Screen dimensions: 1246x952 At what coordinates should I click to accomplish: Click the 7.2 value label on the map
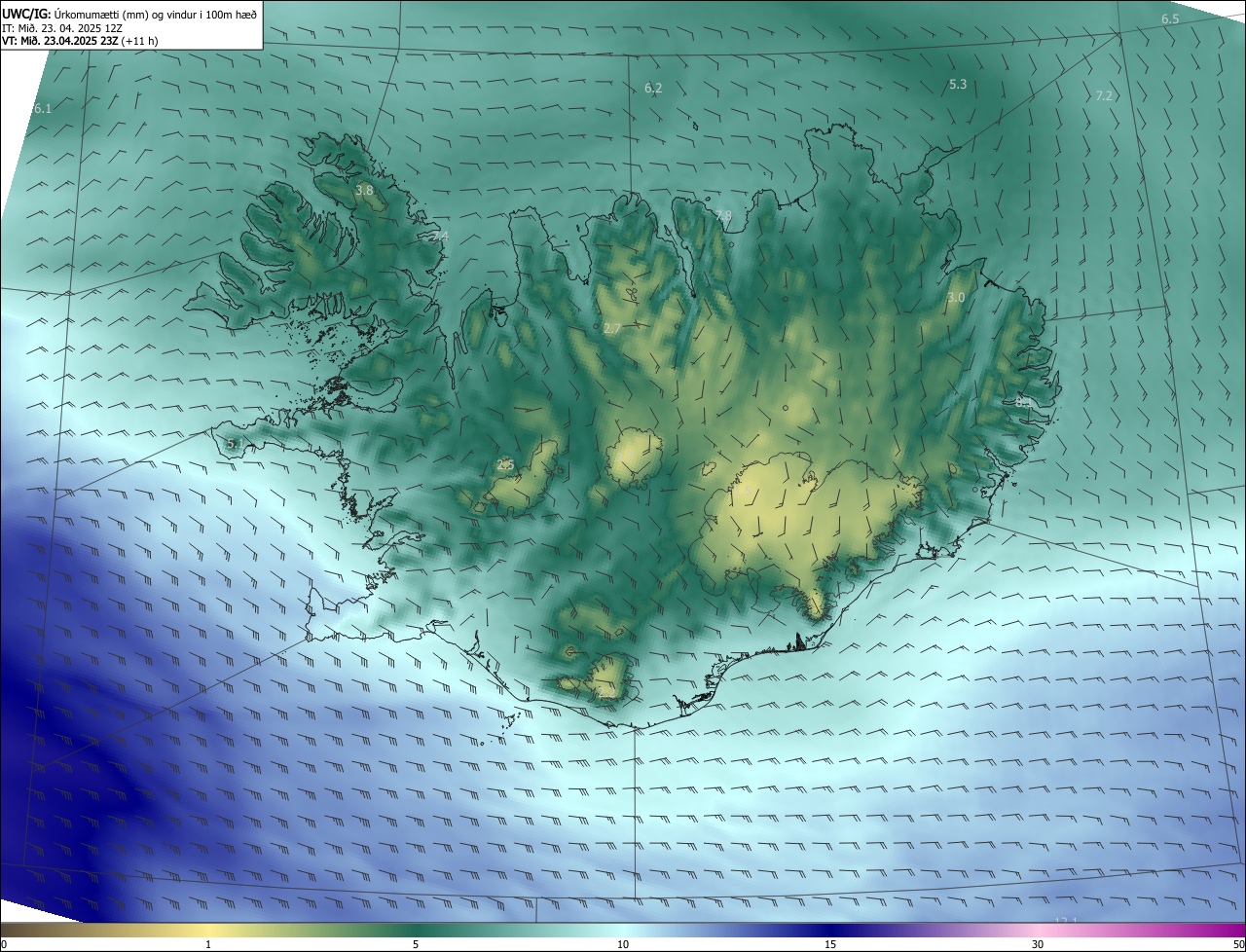(x=1104, y=95)
